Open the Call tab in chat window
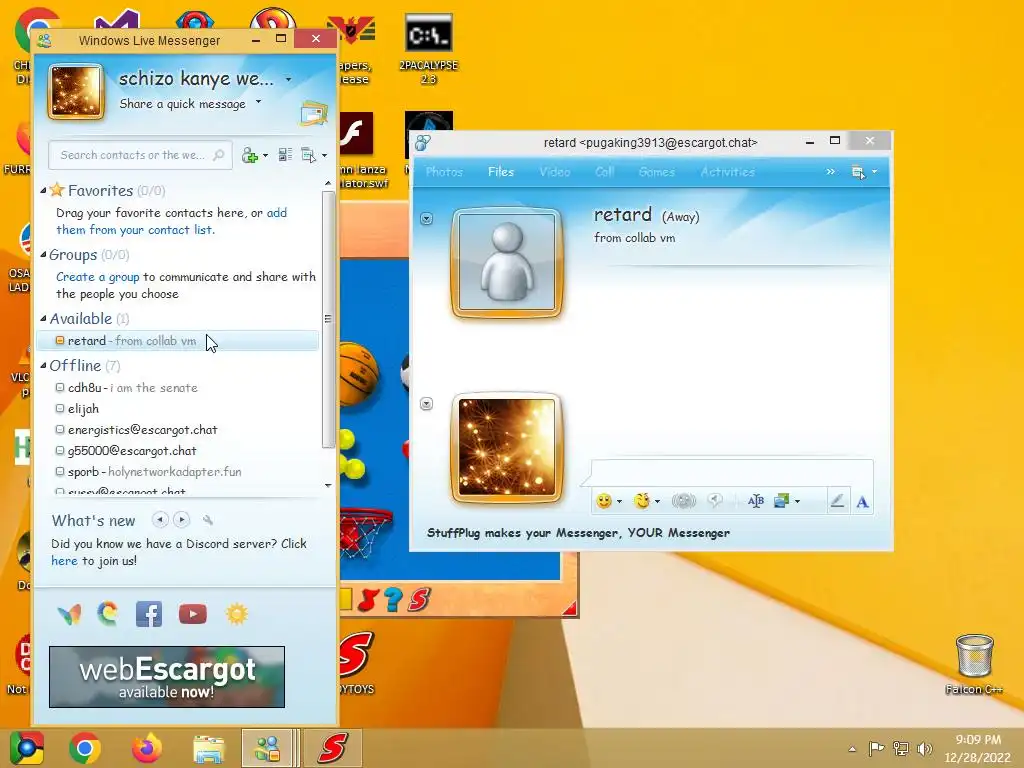This screenshot has width=1024, height=768. pyautogui.click(x=605, y=172)
